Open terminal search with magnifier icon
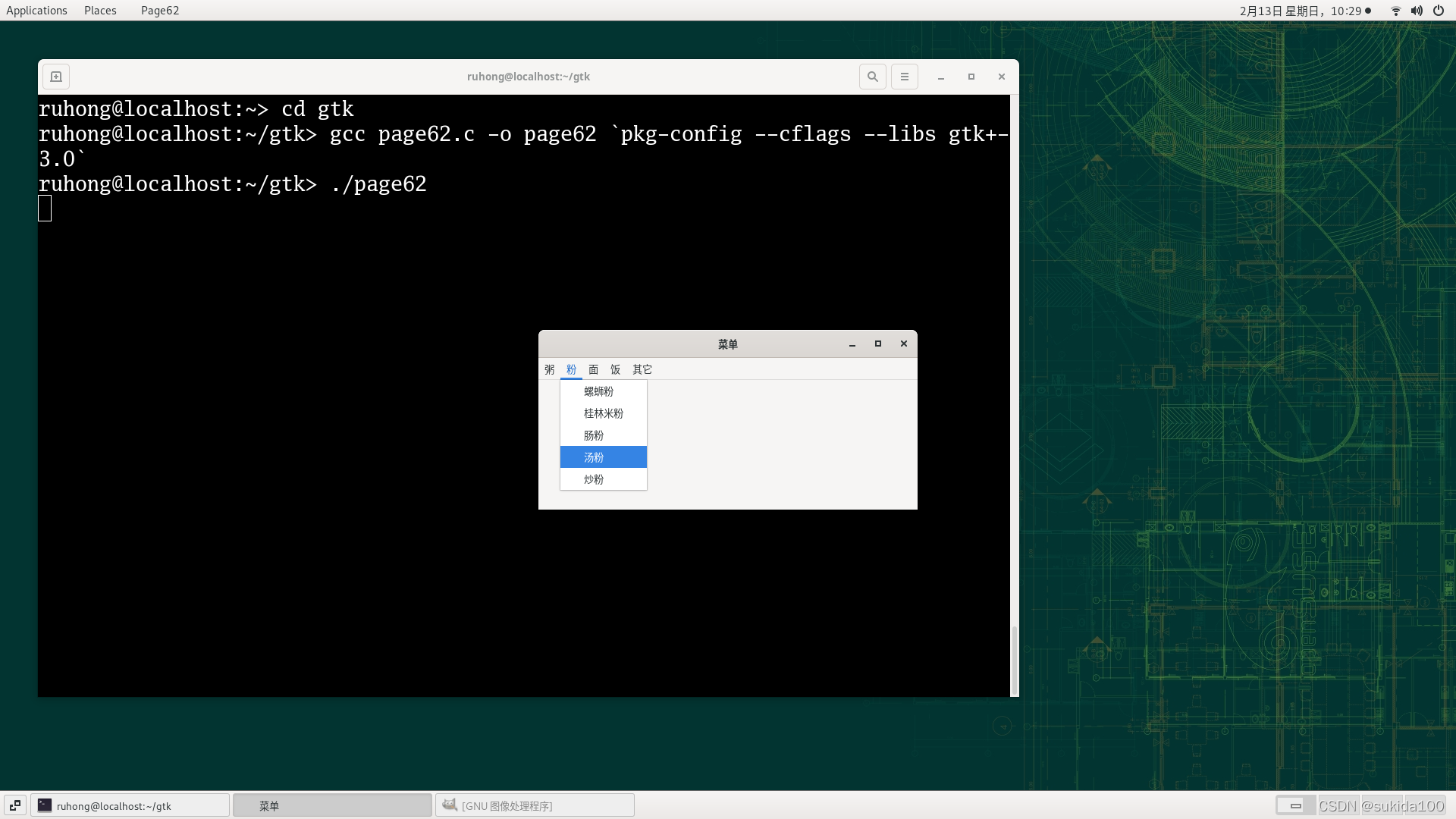1456x819 pixels. 873,77
